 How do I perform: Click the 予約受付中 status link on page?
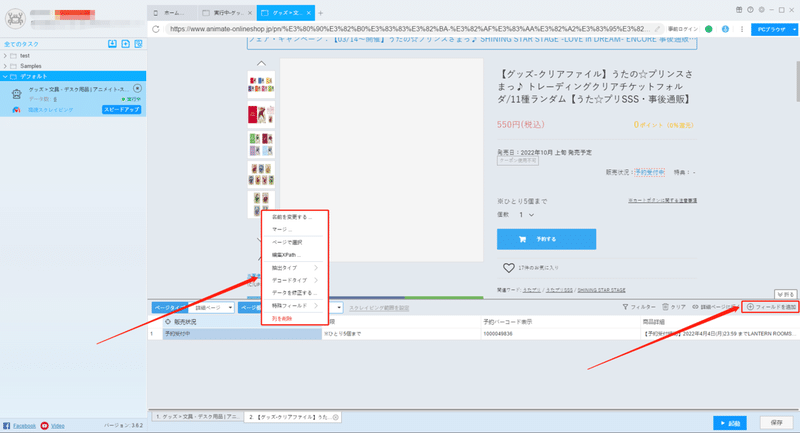pos(649,172)
